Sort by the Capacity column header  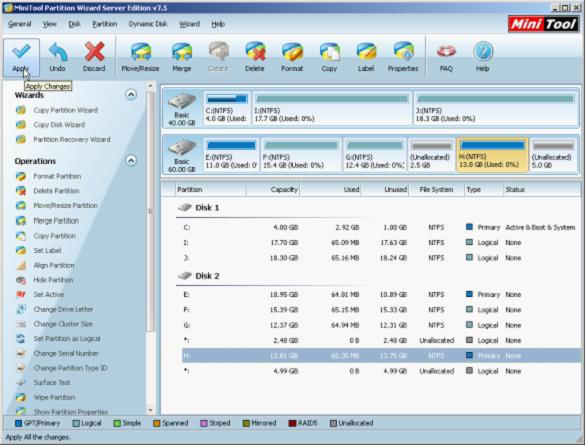click(x=273, y=190)
